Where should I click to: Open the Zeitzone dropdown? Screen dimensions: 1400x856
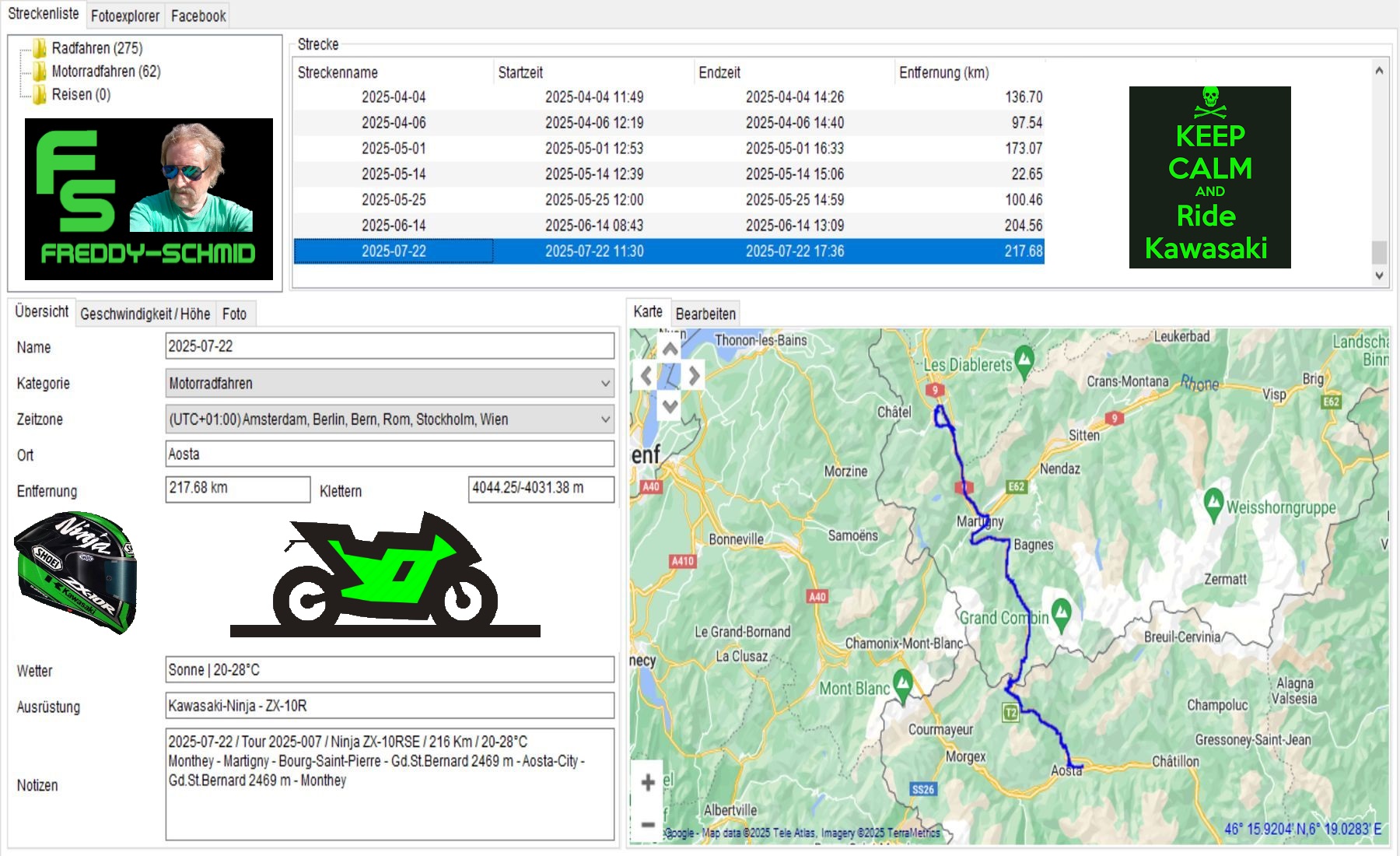click(390, 419)
